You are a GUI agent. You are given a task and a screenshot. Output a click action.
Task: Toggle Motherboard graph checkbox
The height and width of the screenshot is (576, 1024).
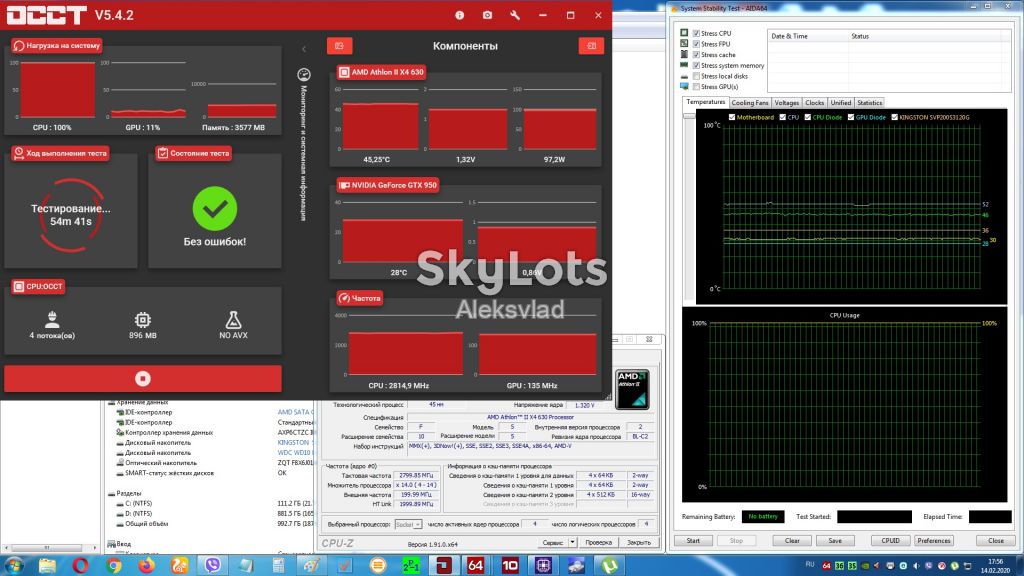click(x=731, y=118)
